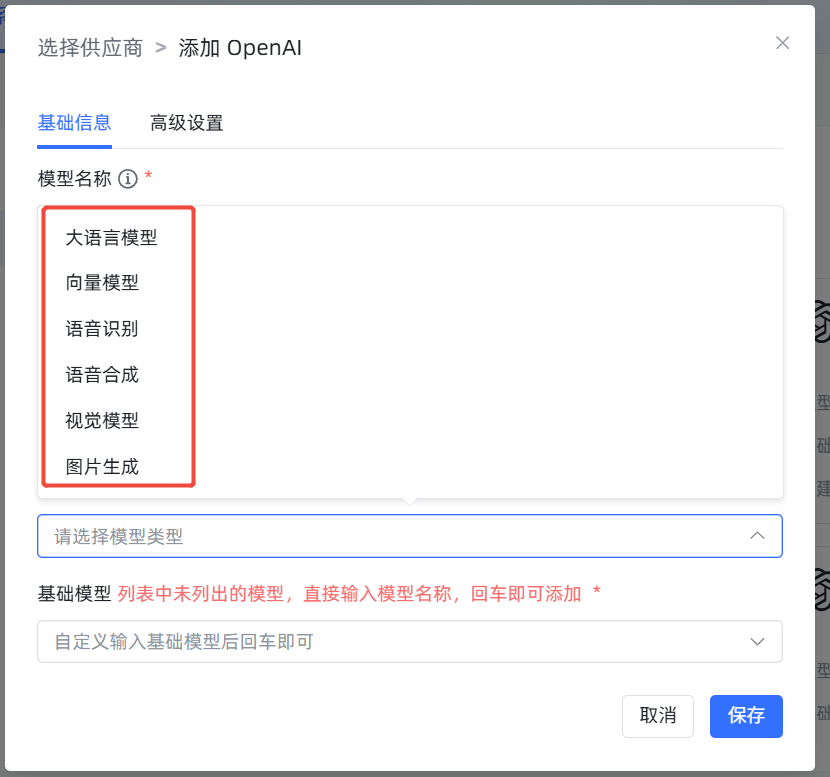Close the 添加 OpenAI dialog
The width and height of the screenshot is (830, 777).
click(782, 43)
